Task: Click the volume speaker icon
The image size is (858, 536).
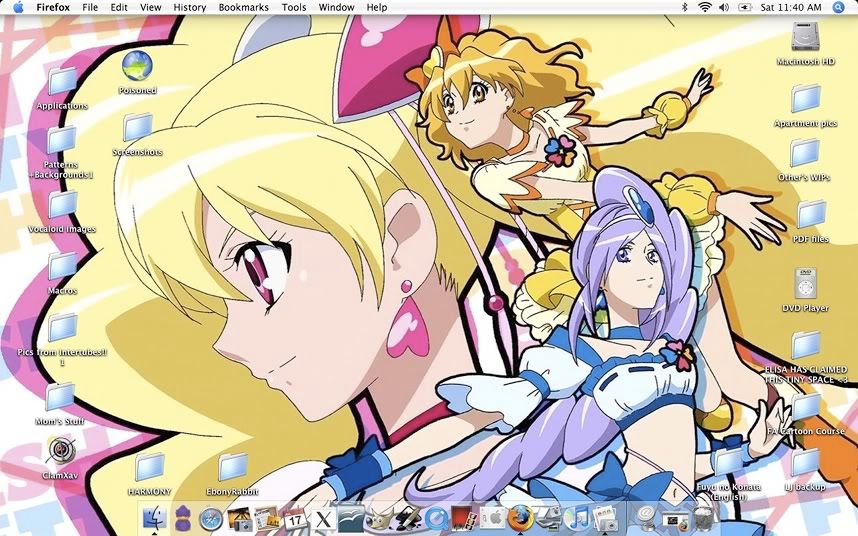Action: 724,7
